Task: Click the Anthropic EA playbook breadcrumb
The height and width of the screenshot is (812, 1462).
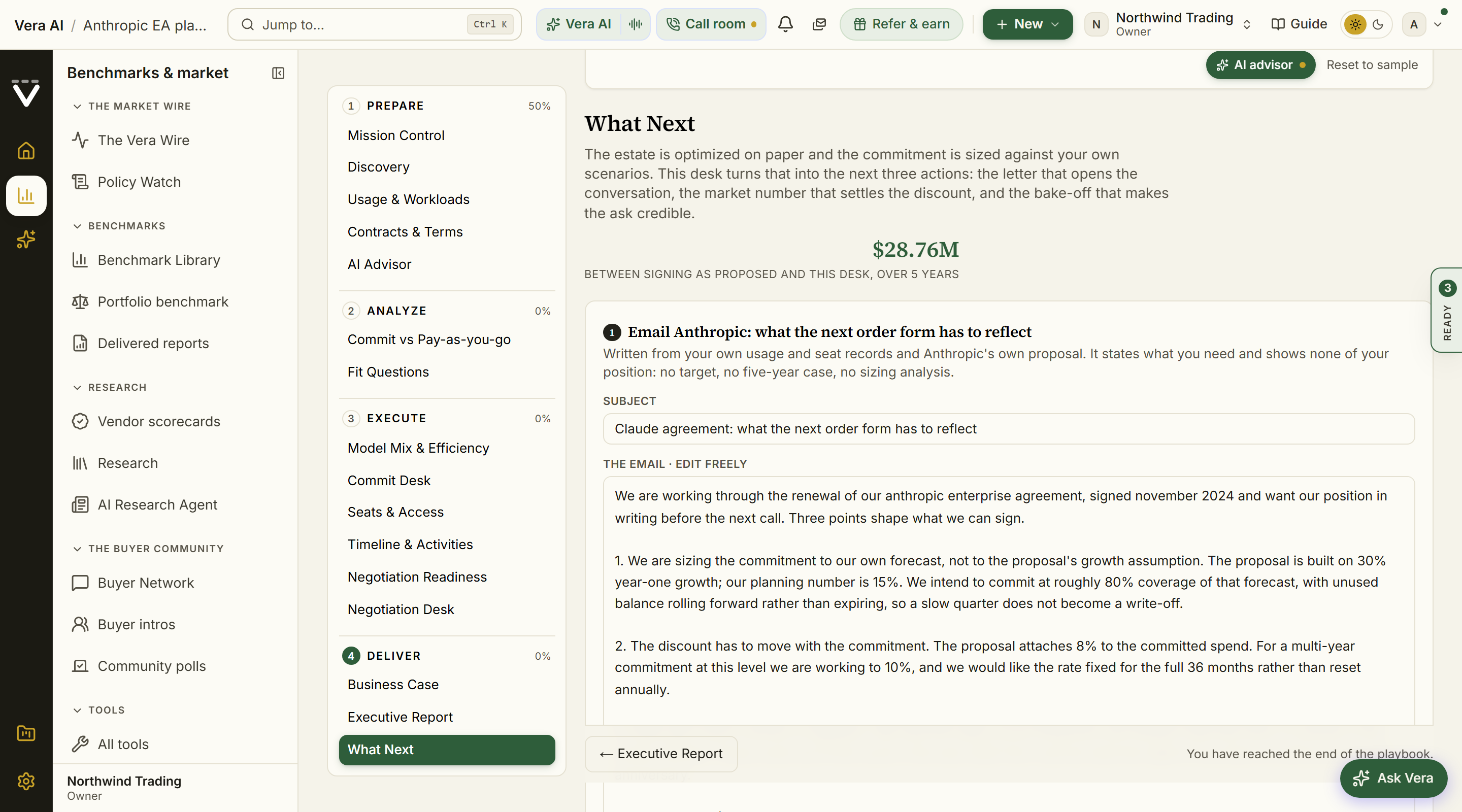Action: click(x=145, y=25)
